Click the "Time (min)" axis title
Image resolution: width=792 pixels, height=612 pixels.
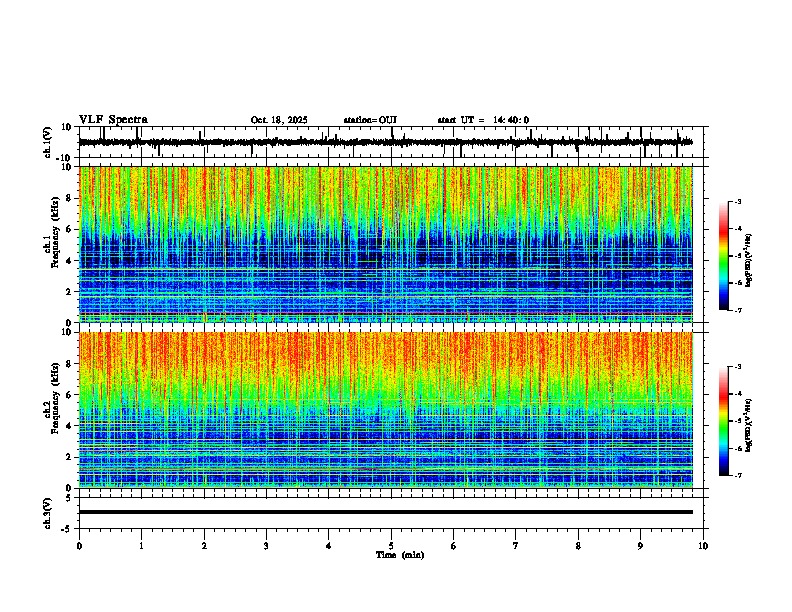click(400, 555)
